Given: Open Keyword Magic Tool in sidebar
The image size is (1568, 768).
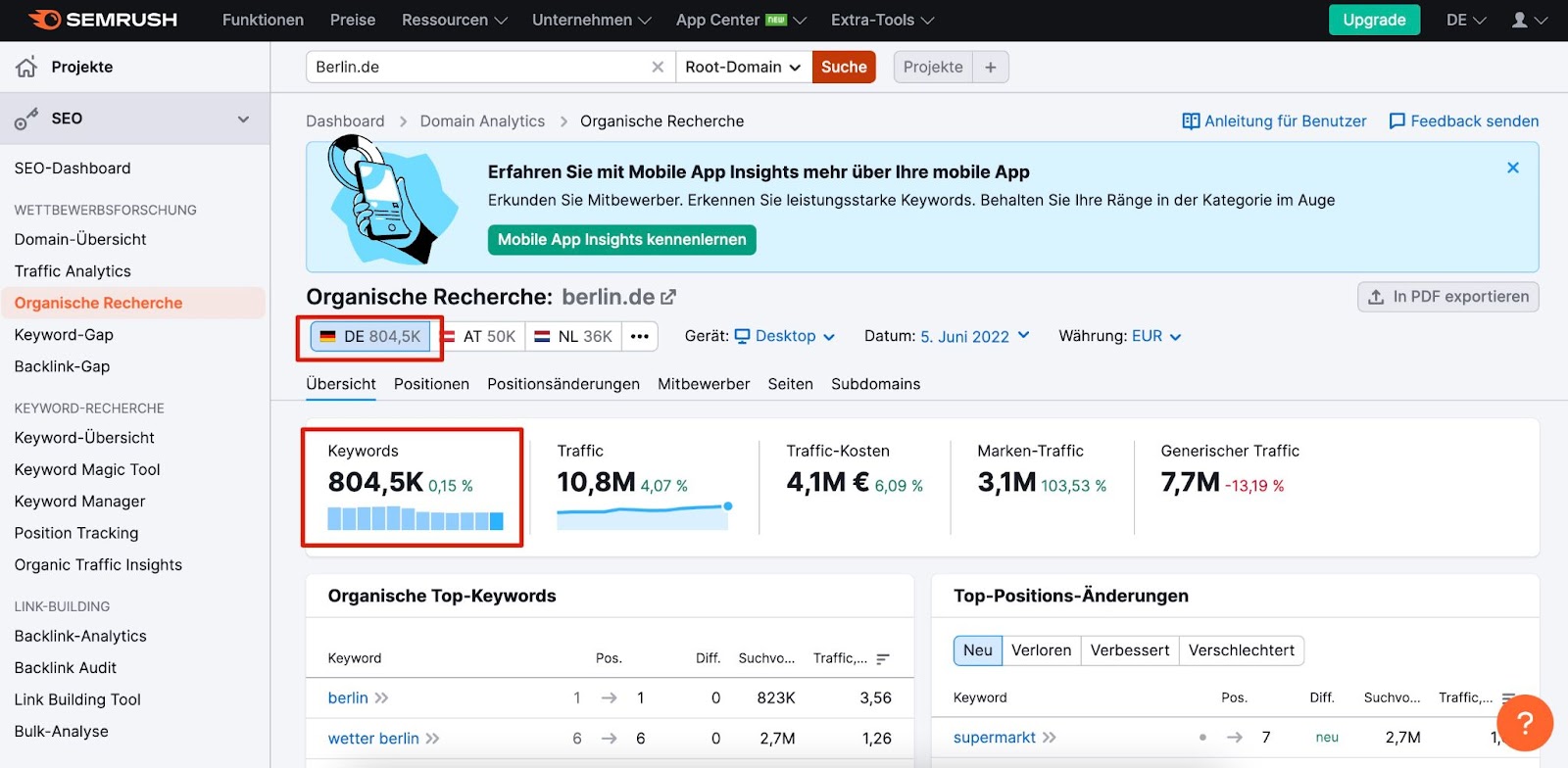Looking at the screenshot, I should [x=87, y=470].
